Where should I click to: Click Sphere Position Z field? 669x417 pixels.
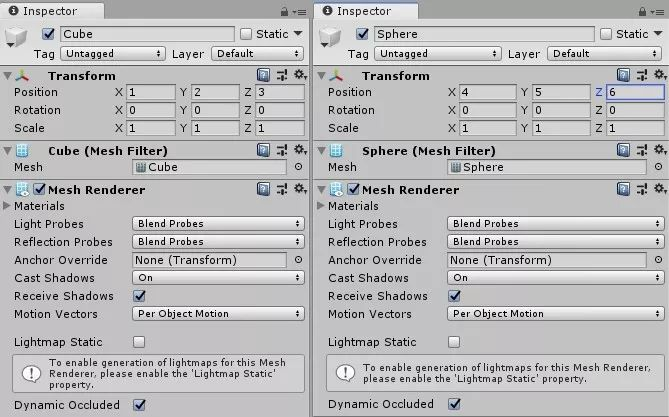pyautogui.click(x=635, y=92)
